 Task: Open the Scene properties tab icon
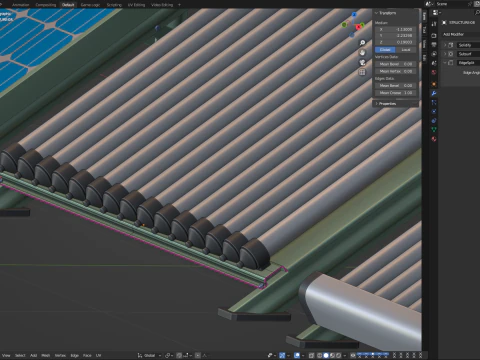coord(434,63)
